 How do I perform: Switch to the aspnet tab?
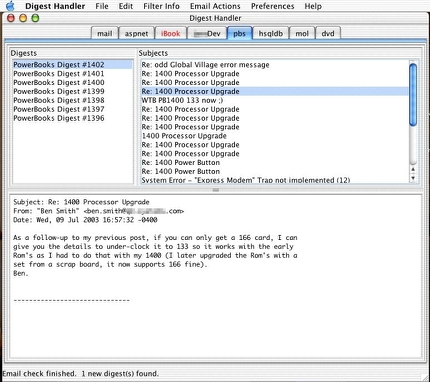click(x=136, y=33)
